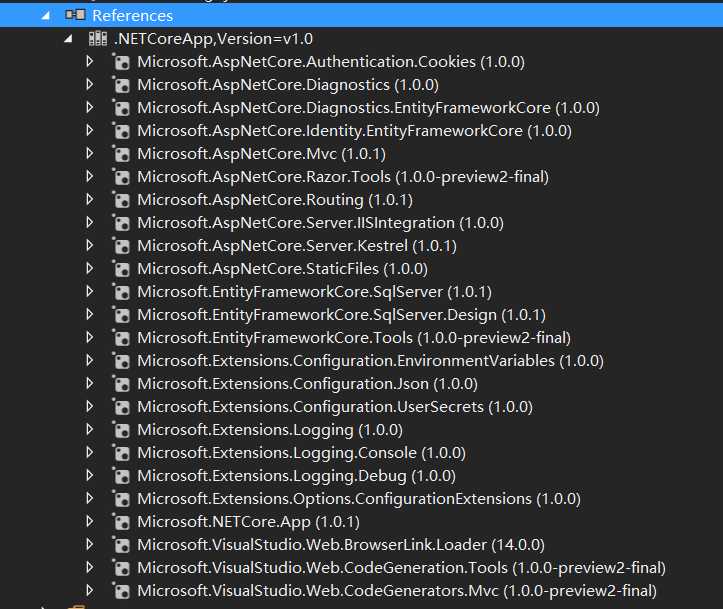Click the Identity.EntityFrameworkCore package icon
This screenshot has height=609, width=723.
coord(122,131)
